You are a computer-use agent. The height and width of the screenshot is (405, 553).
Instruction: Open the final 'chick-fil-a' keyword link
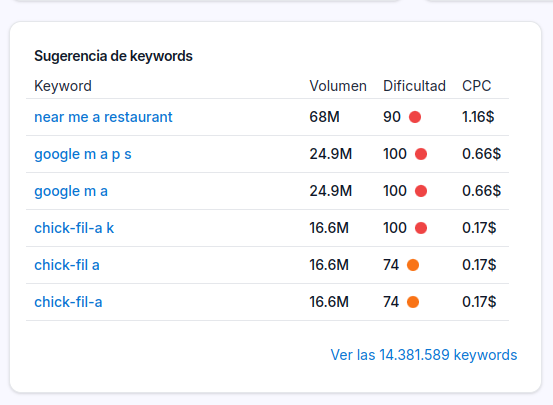68,302
